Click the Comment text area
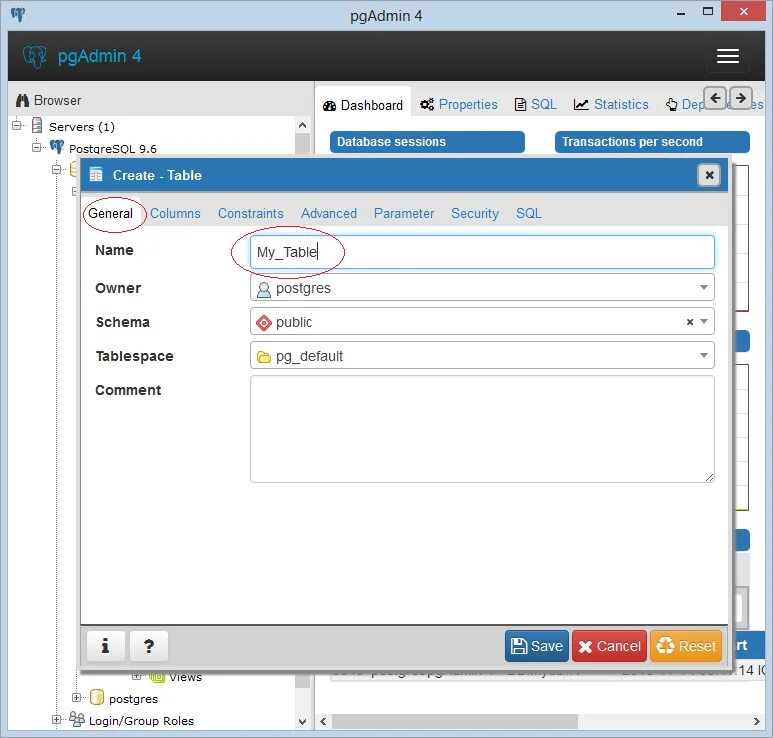The height and width of the screenshot is (738, 773). (x=482, y=429)
